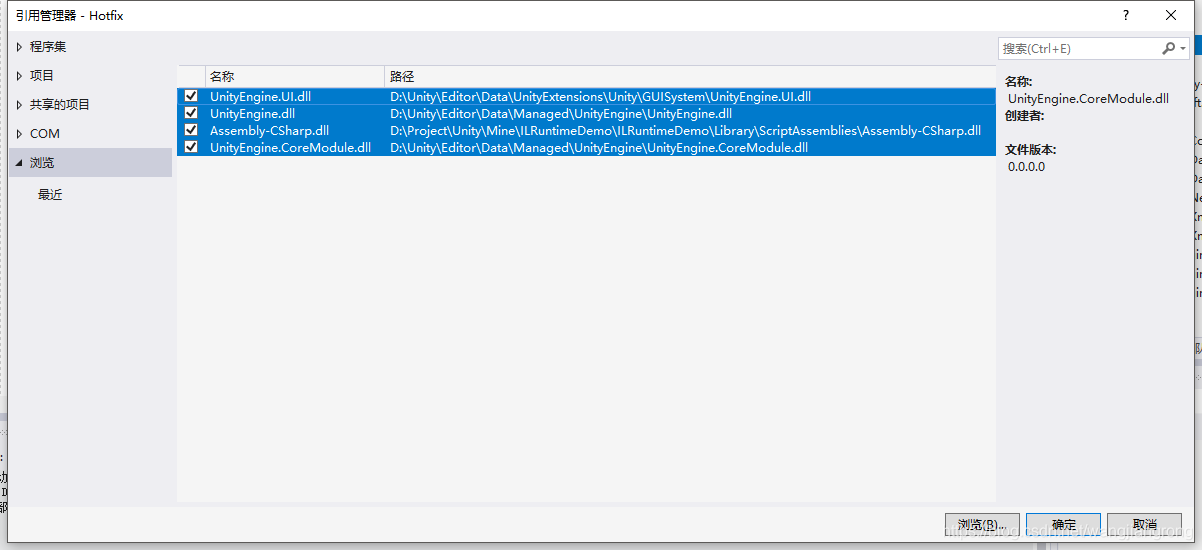Uncheck the UnityEngine.CoreModule.dll checkbox
This screenshot has height=550, width=1202.
pos(191,147)
